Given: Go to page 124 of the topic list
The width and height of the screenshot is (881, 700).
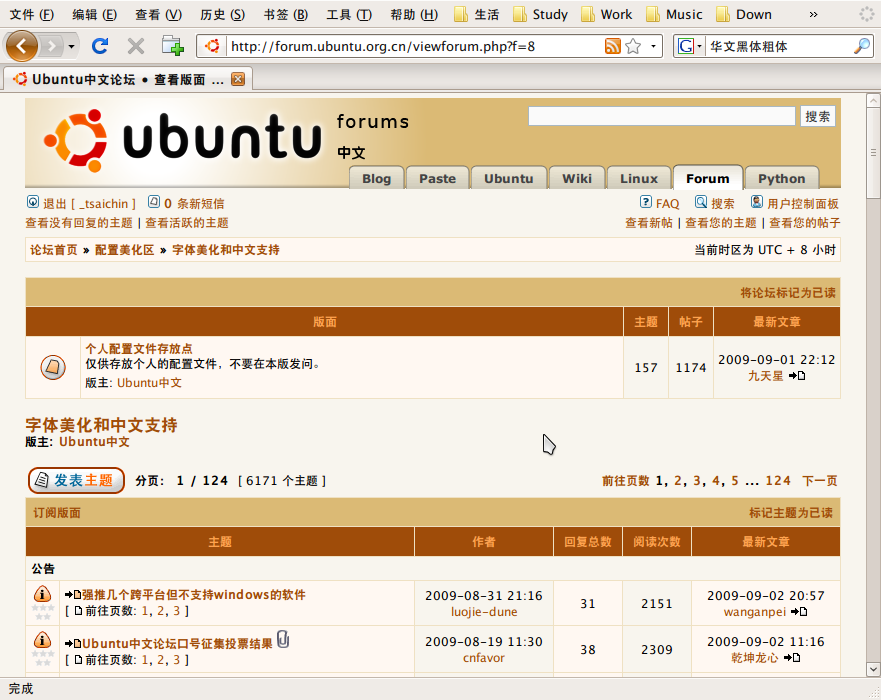Looking at the screenshot, I should [x=778, y=481].
